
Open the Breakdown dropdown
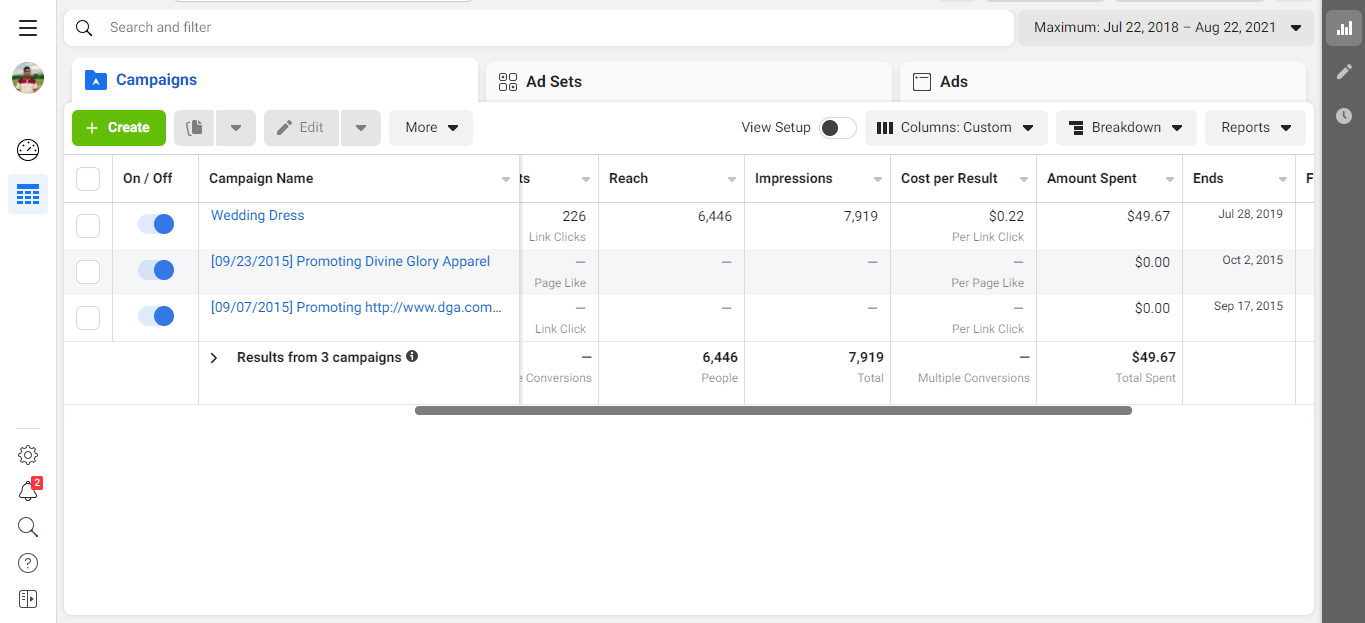[1125, 128]
